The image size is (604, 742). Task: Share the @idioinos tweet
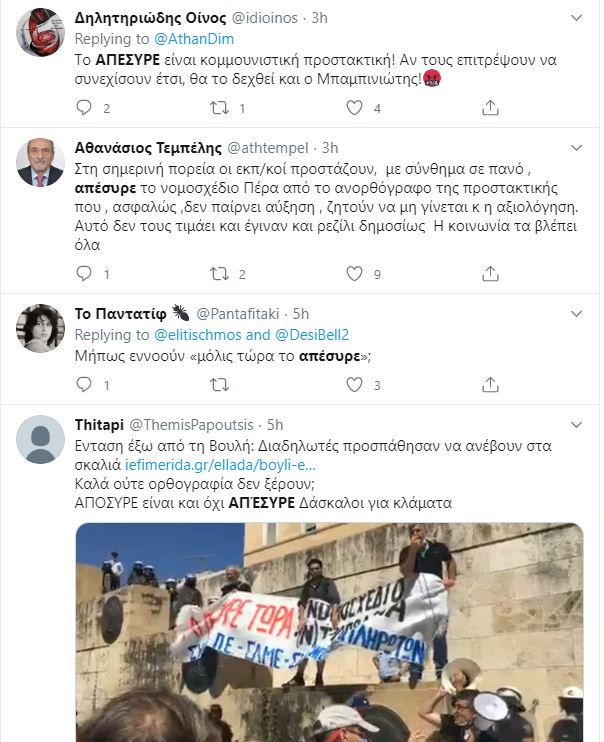490,108
